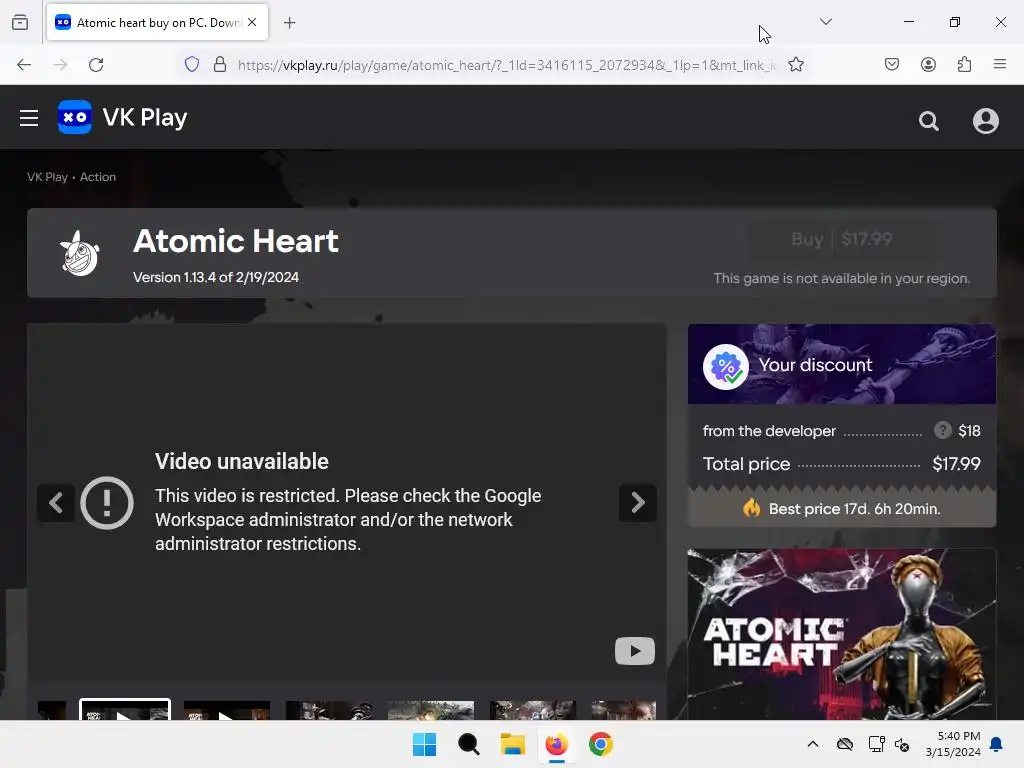
Task: Click the VK Play header title
Action: 145,118
